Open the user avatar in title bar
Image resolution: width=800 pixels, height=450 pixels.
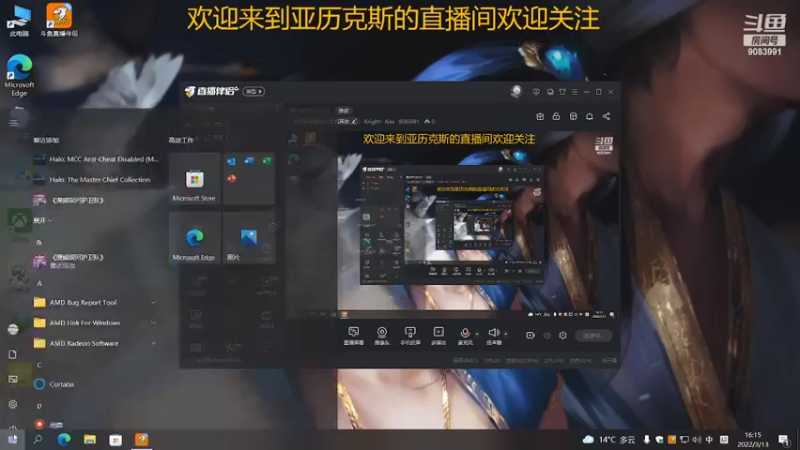click(x=516, y=91)
